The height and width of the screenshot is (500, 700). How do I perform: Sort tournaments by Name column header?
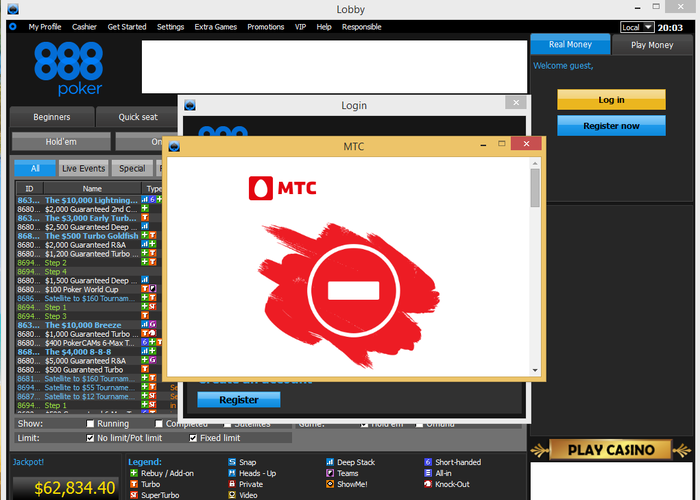(x=92, y=188)
